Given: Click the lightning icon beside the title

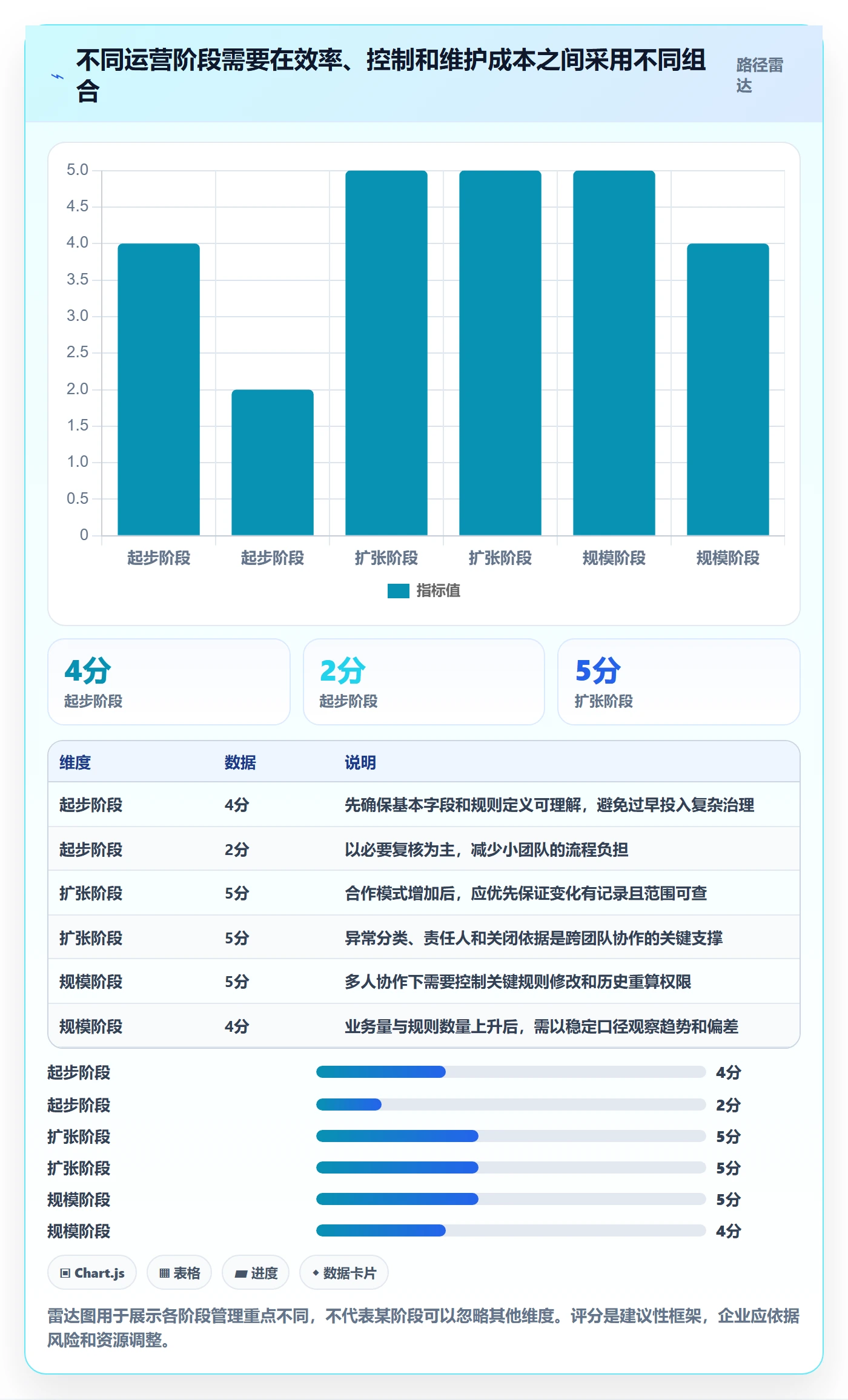Looking at the screenshot, I should [58, 76].
